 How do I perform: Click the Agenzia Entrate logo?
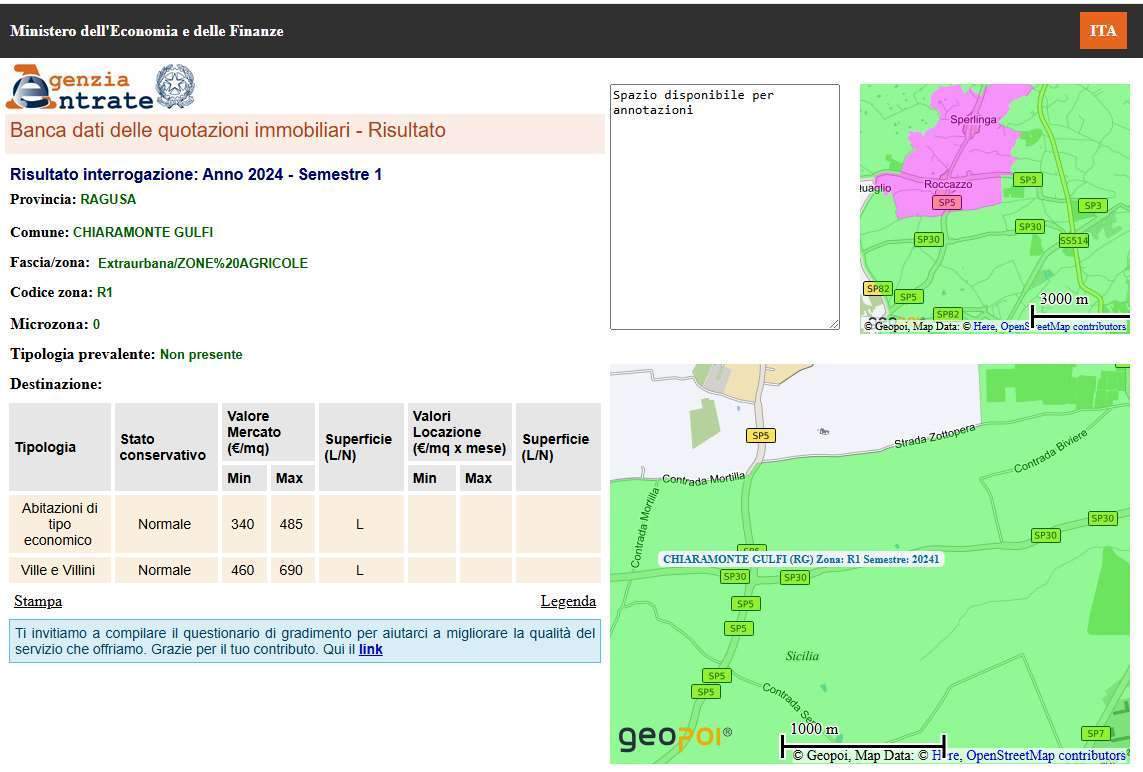(80, 88)
